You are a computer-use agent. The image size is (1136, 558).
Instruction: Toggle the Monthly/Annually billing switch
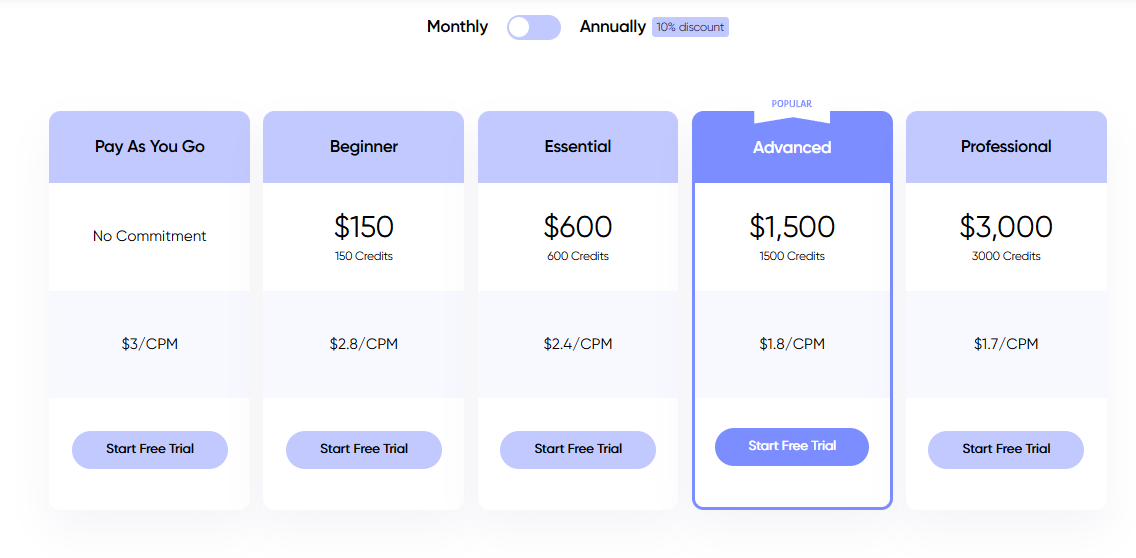point(534,28)
